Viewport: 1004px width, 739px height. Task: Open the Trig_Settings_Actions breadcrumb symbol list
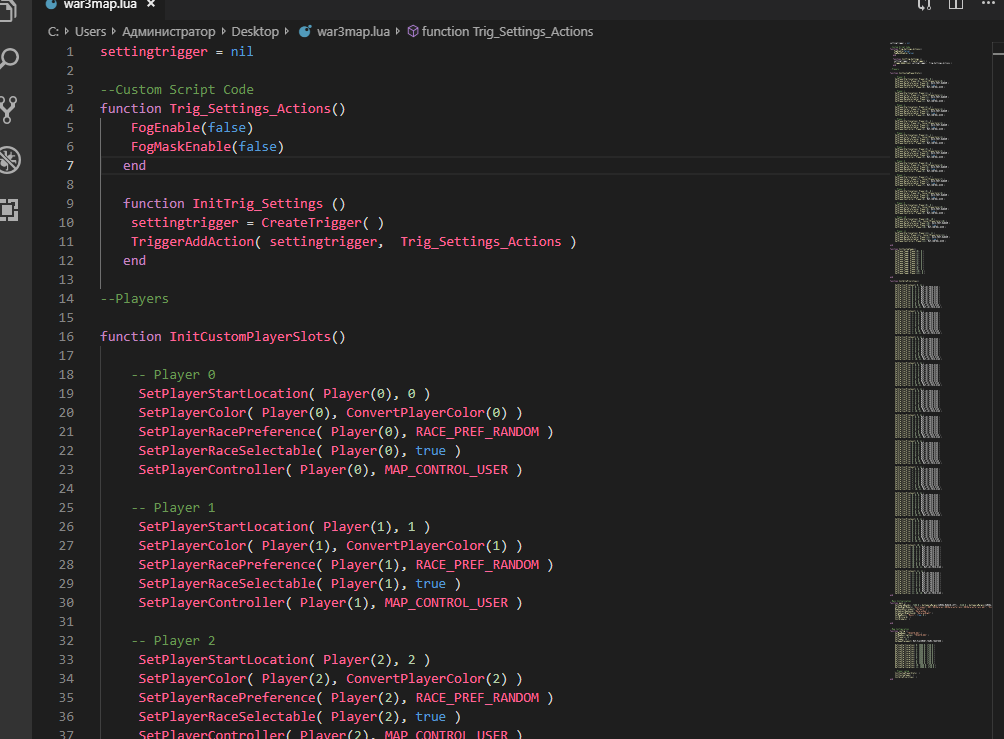coord(507,32)
